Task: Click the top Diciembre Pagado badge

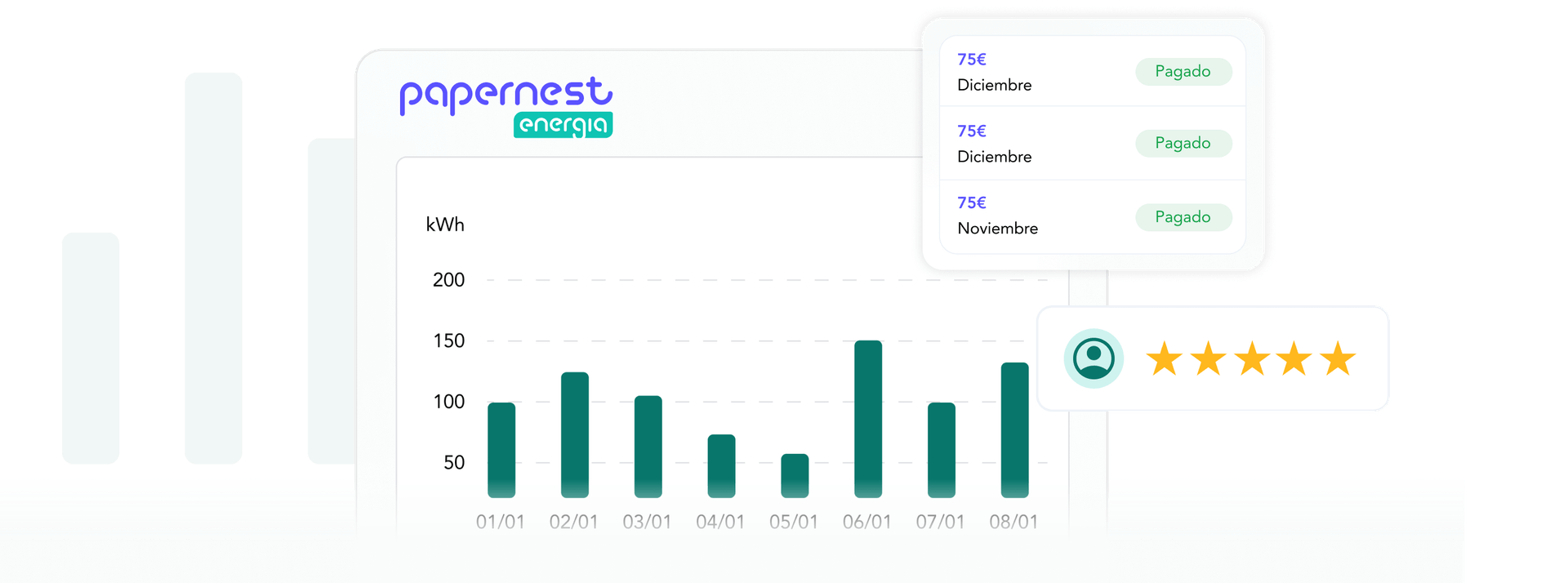Action: 1183,71
